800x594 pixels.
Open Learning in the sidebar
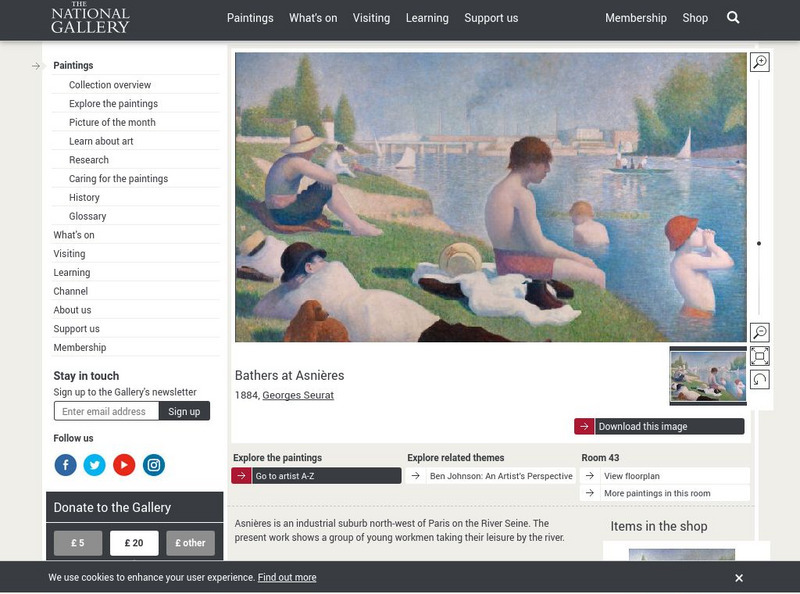tap(72, 273)
